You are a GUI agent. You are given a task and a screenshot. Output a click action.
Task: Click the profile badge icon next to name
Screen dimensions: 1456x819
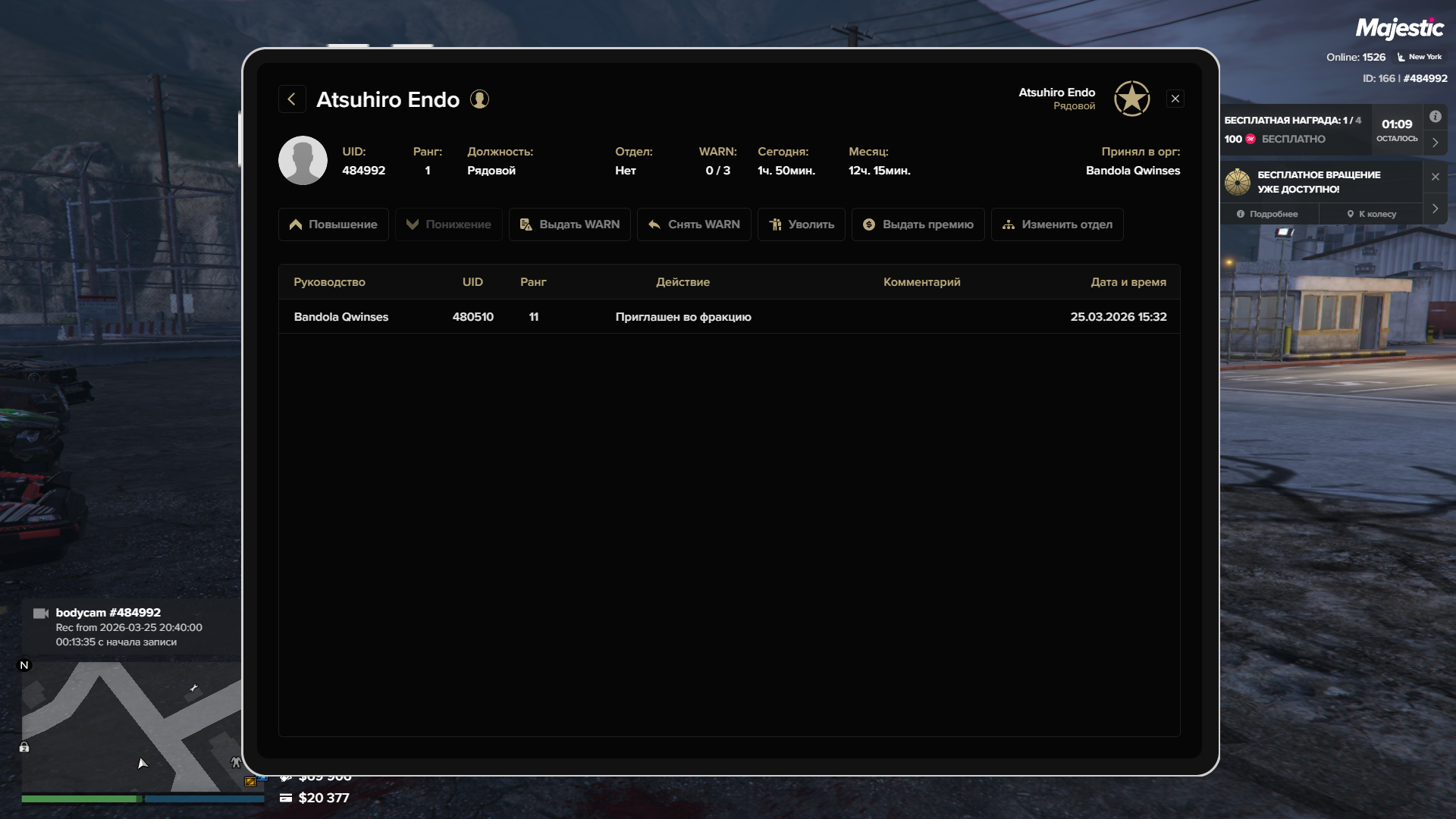(479, 99)
